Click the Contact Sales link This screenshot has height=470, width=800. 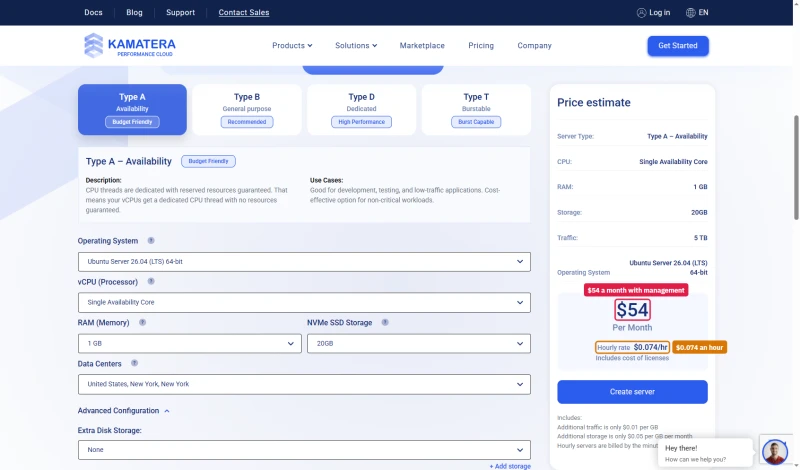click(244, 12)
